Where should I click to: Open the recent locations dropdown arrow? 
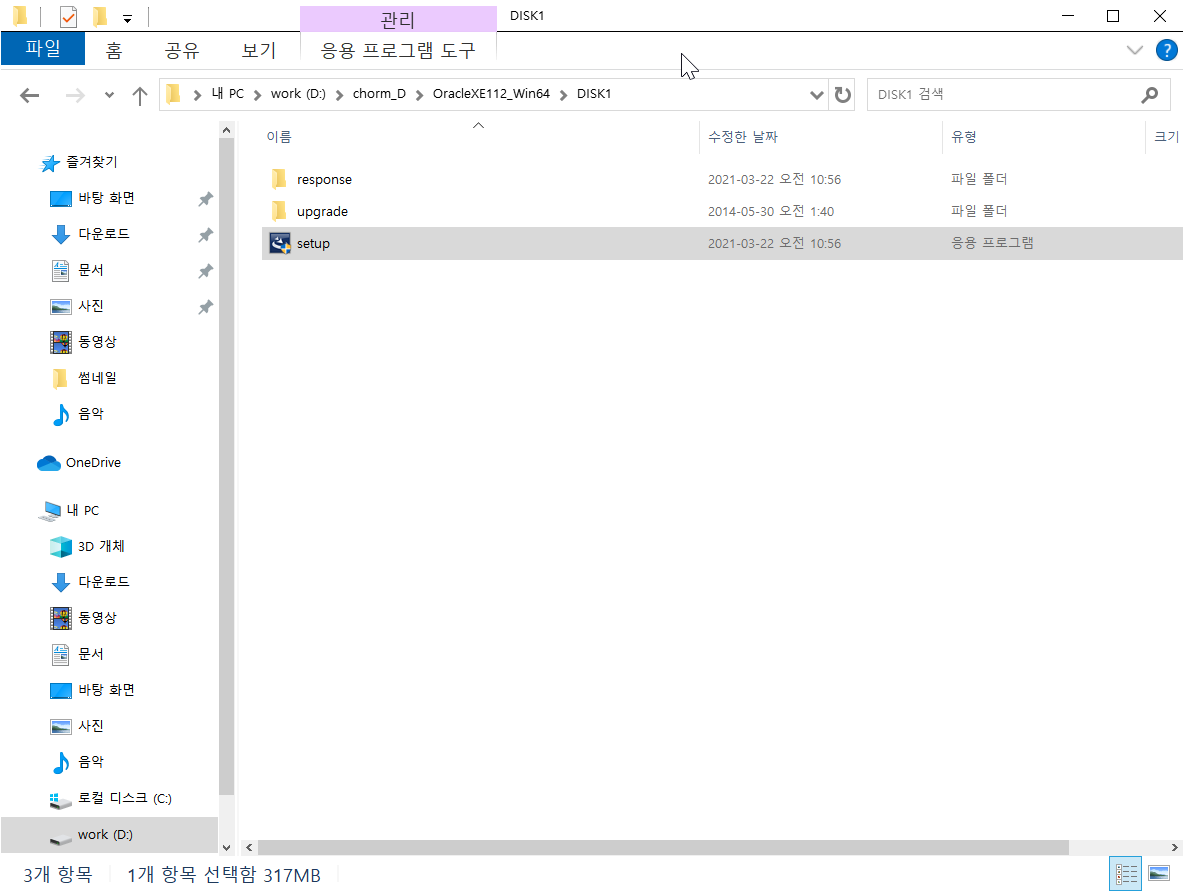[109, 95]
